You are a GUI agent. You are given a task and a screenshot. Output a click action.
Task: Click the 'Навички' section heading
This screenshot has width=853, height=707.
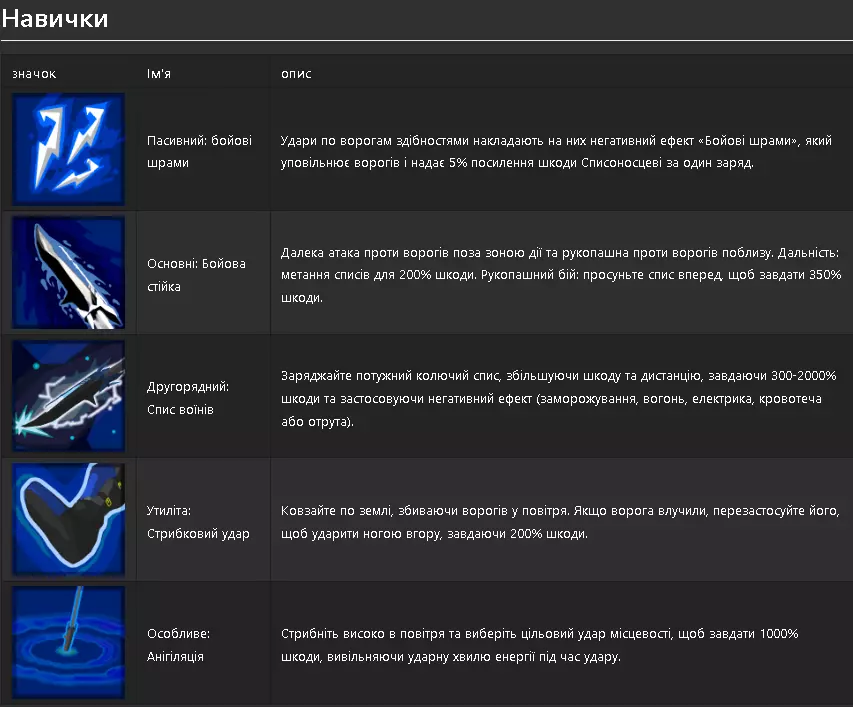tap(55, 18)
